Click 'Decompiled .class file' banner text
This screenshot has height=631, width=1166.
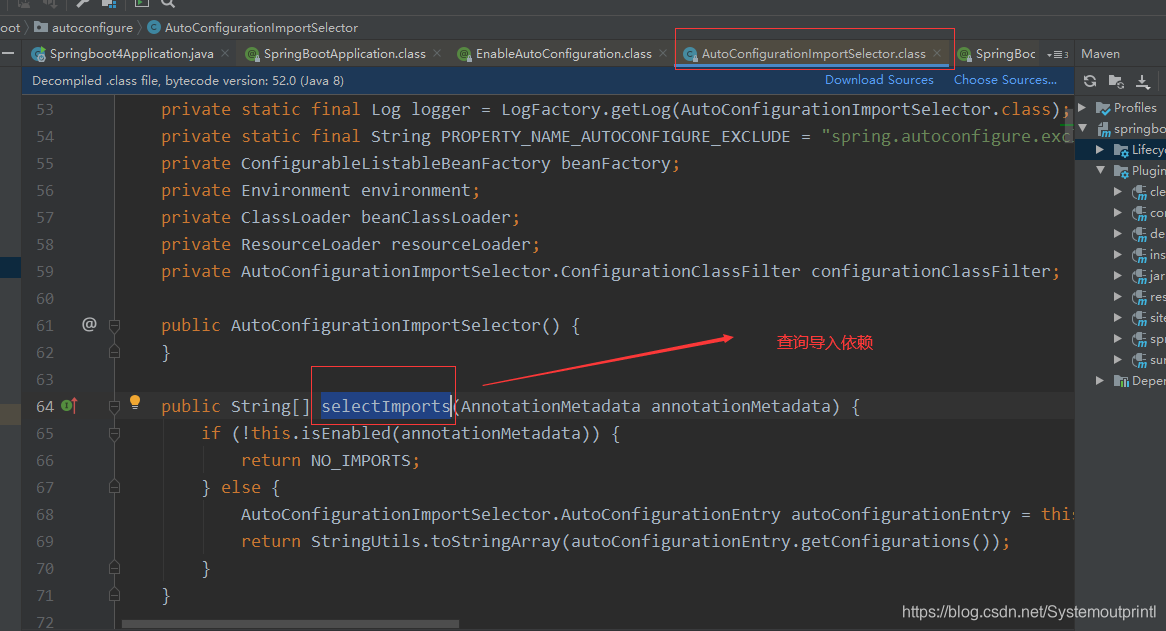coord(187,80)
